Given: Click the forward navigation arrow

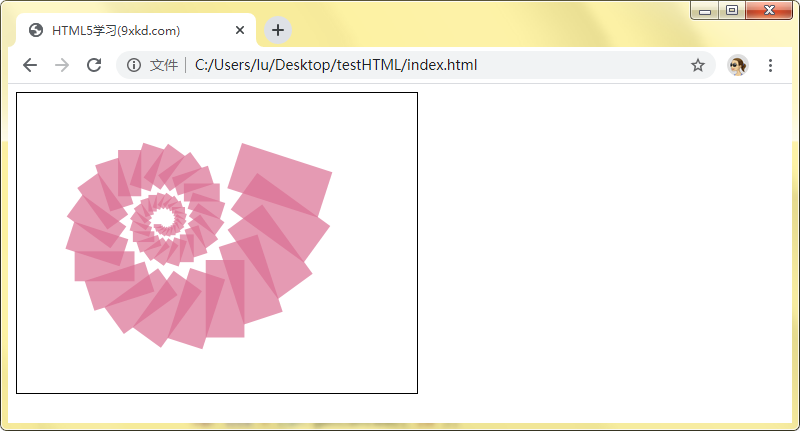Looking at the screenshot, I should (x=62, y=65).
